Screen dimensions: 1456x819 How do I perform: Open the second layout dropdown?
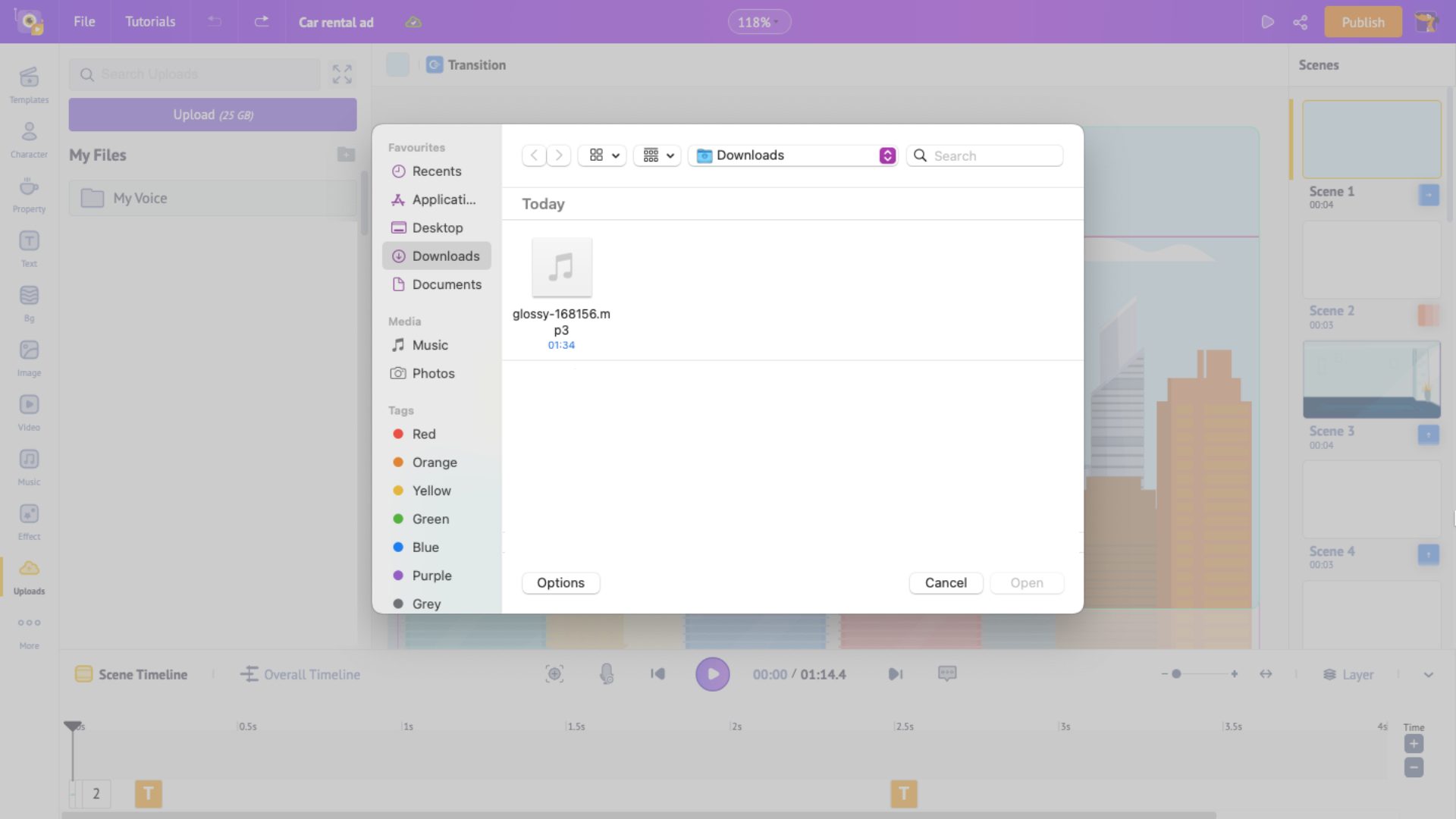[657, 155]
